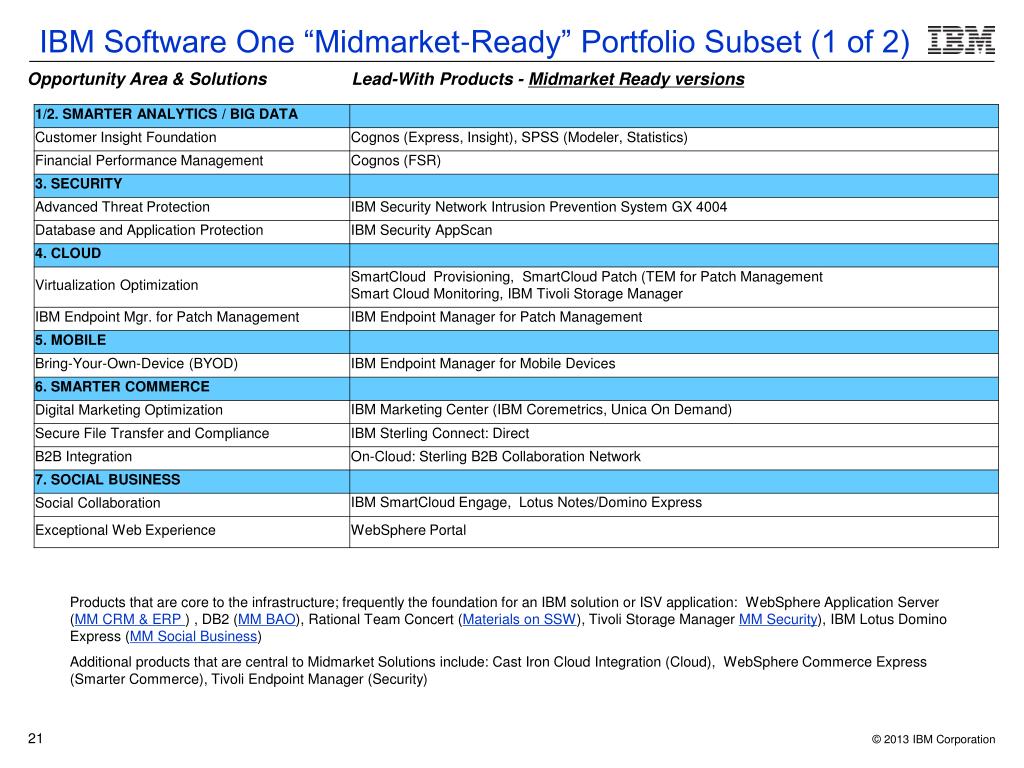Open the MM Social Business link
Screen dimensions: 1024x768
193,636
